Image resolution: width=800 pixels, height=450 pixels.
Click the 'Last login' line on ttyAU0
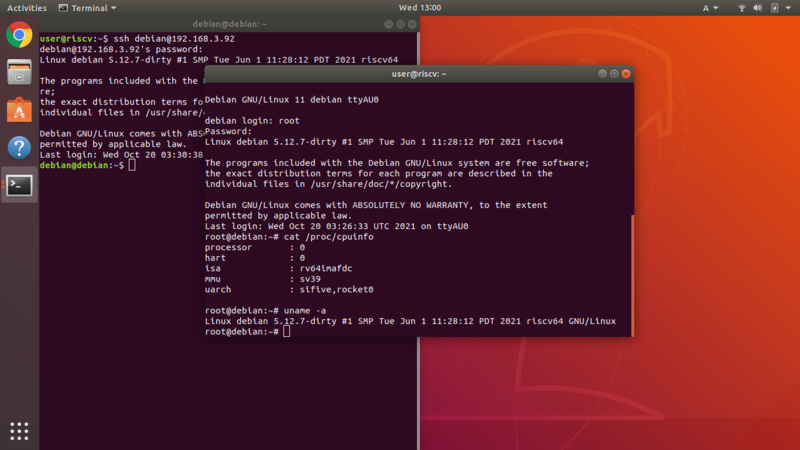click(336, 226)
